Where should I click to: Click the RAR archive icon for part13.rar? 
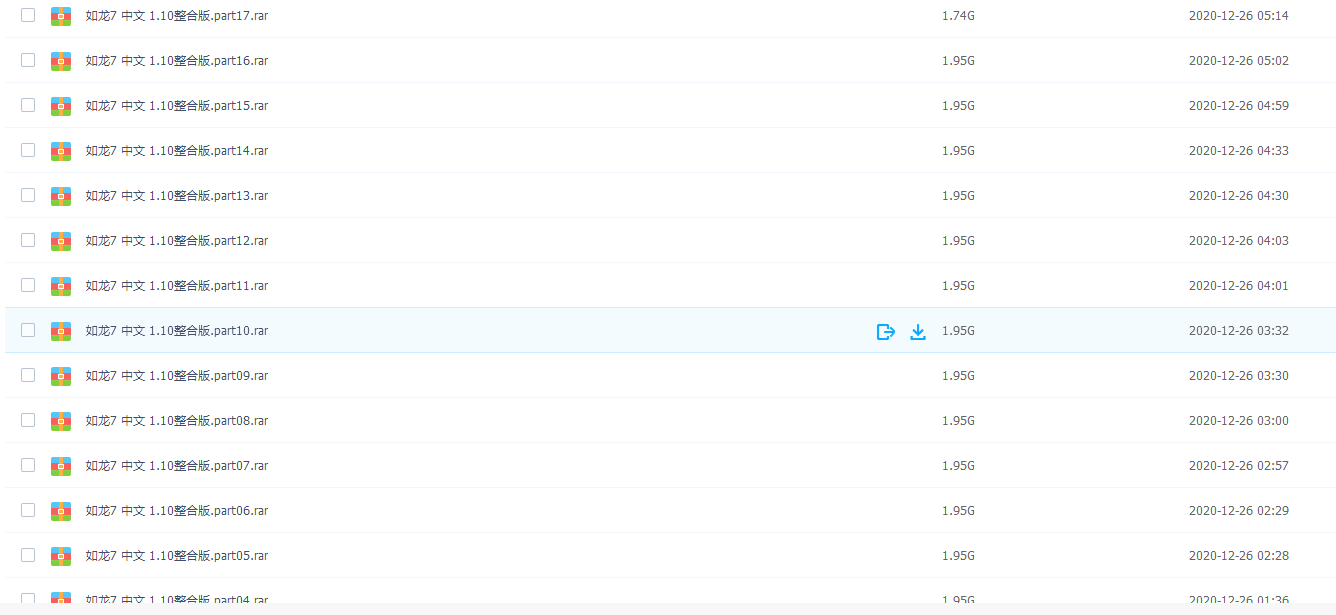[x=61, y=196]
